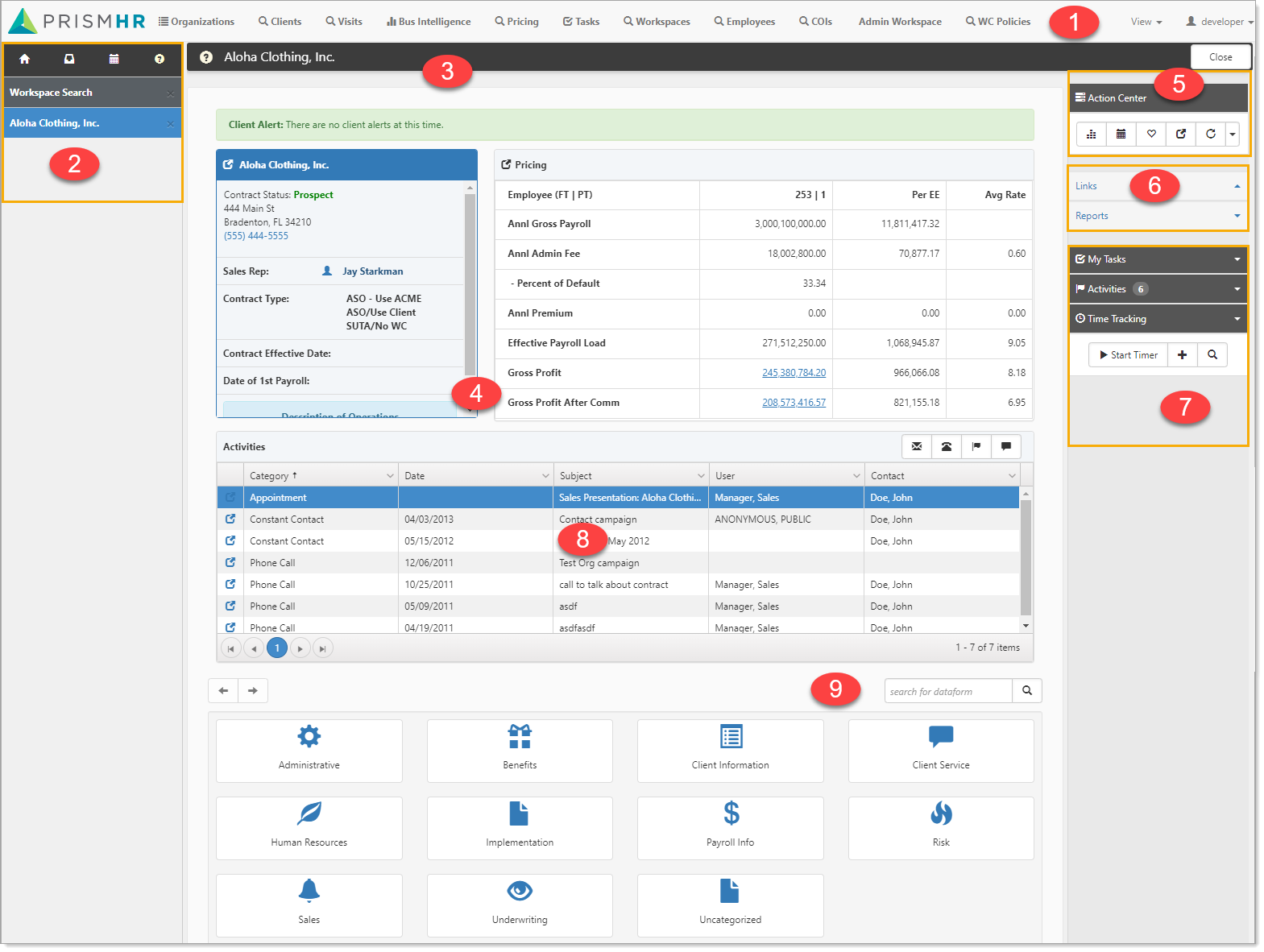1264x952 pixels.
Task: Expand the My Tasks panel
Action: click(x=1158, y=259)
